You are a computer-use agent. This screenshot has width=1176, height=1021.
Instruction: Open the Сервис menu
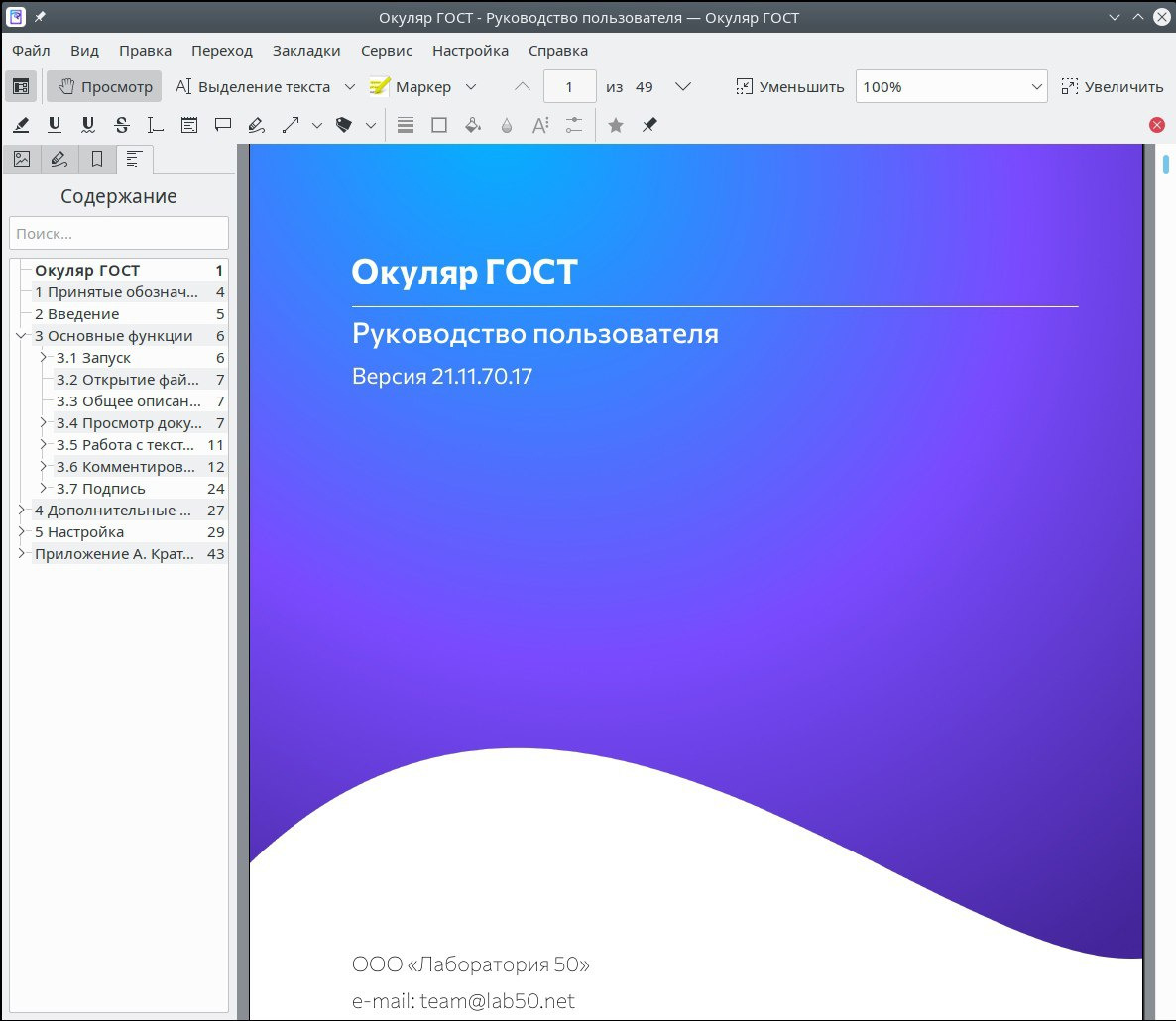[x=387, y=51]
